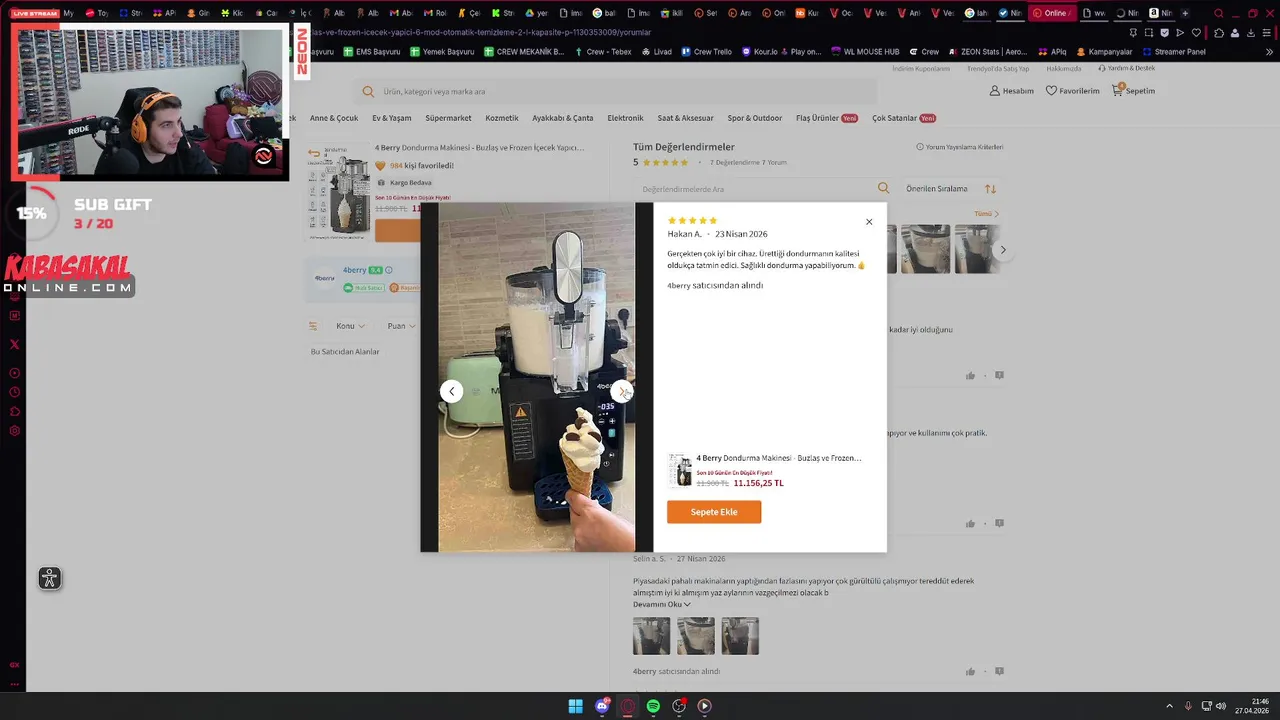This screenshot has height=720, width=1280.
Task: Open the 4 Berry product link in the popup
Action: pyautogui.click(x=778, y=458)
